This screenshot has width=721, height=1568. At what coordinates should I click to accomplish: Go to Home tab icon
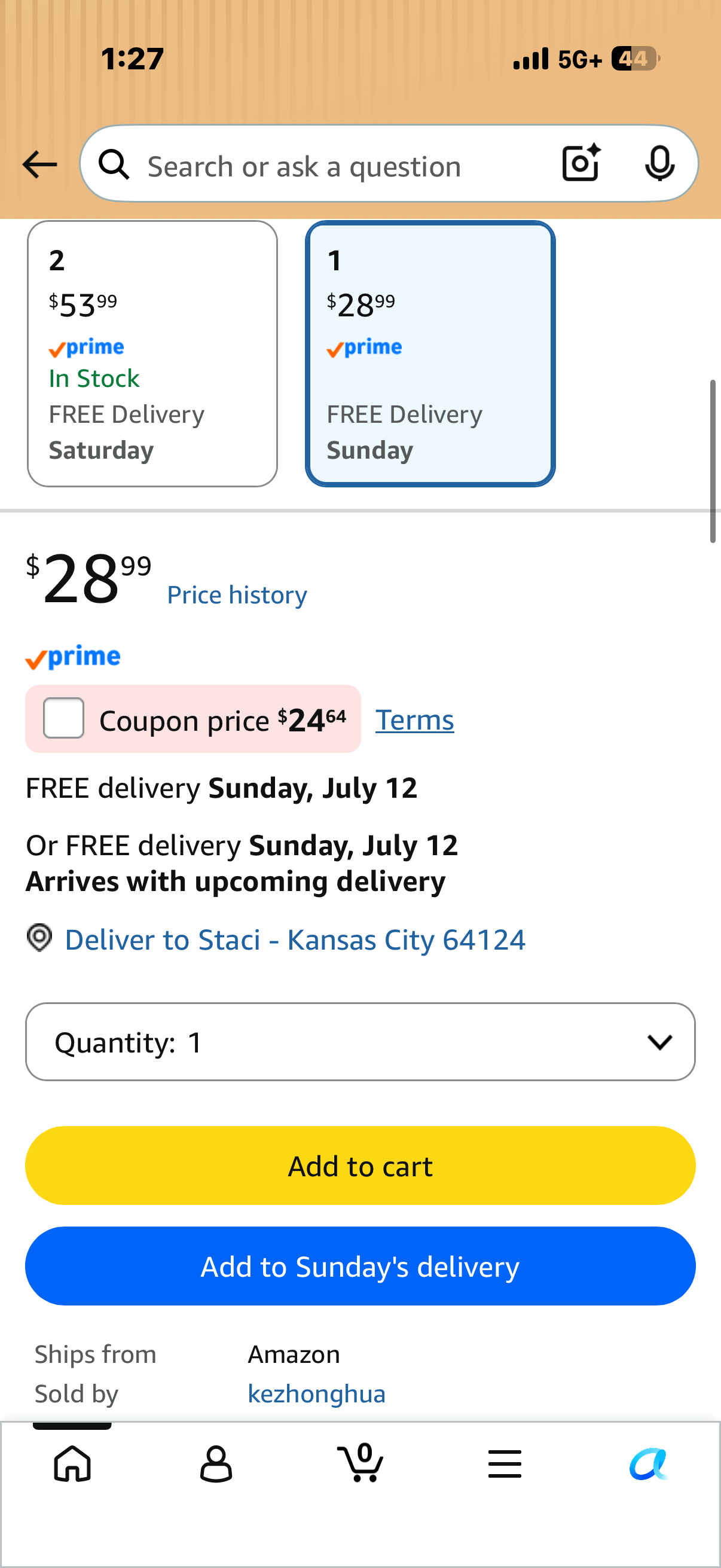coord(72,1463)
